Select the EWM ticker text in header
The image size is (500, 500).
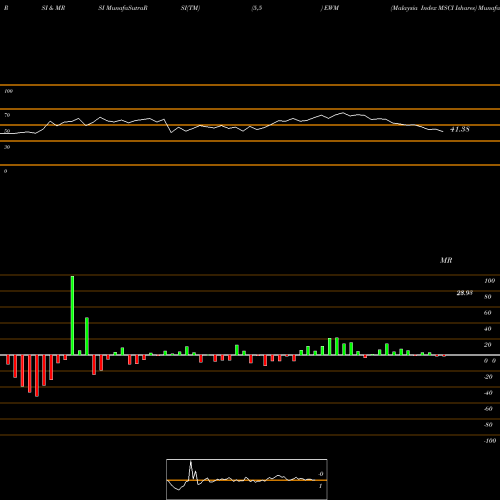pyautogui.click(x=331, y=8)
